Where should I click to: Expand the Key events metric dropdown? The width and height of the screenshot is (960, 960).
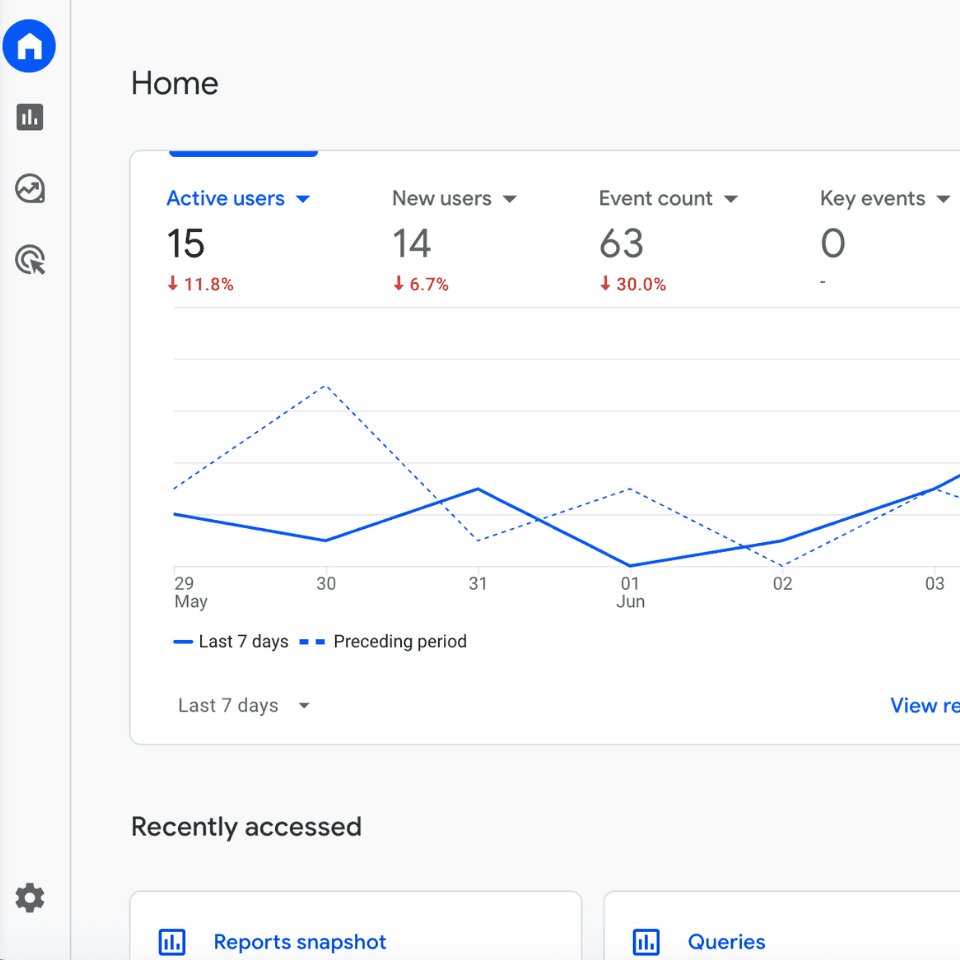pos(942,199)
